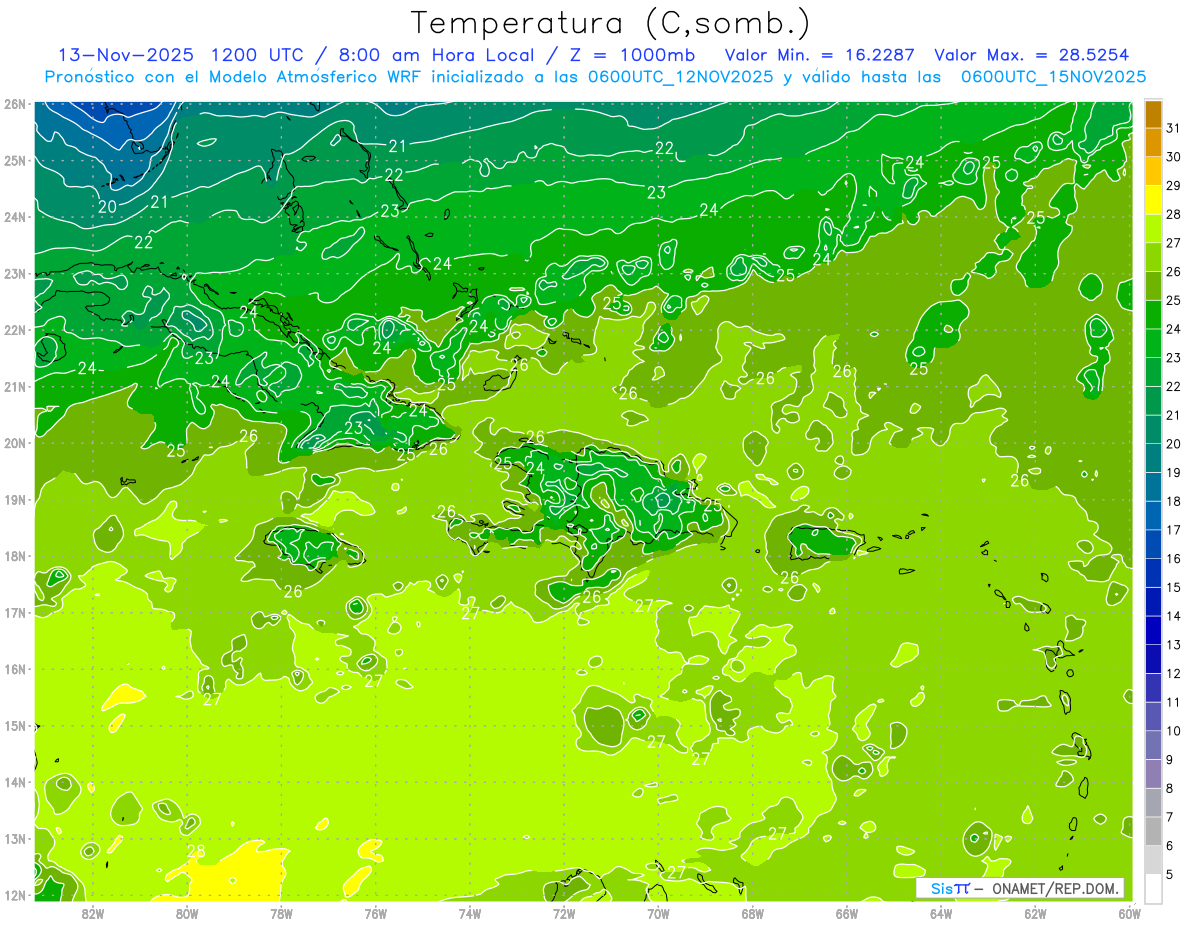
Task: Click the color bar label 31
Action: click(1173, 128)
